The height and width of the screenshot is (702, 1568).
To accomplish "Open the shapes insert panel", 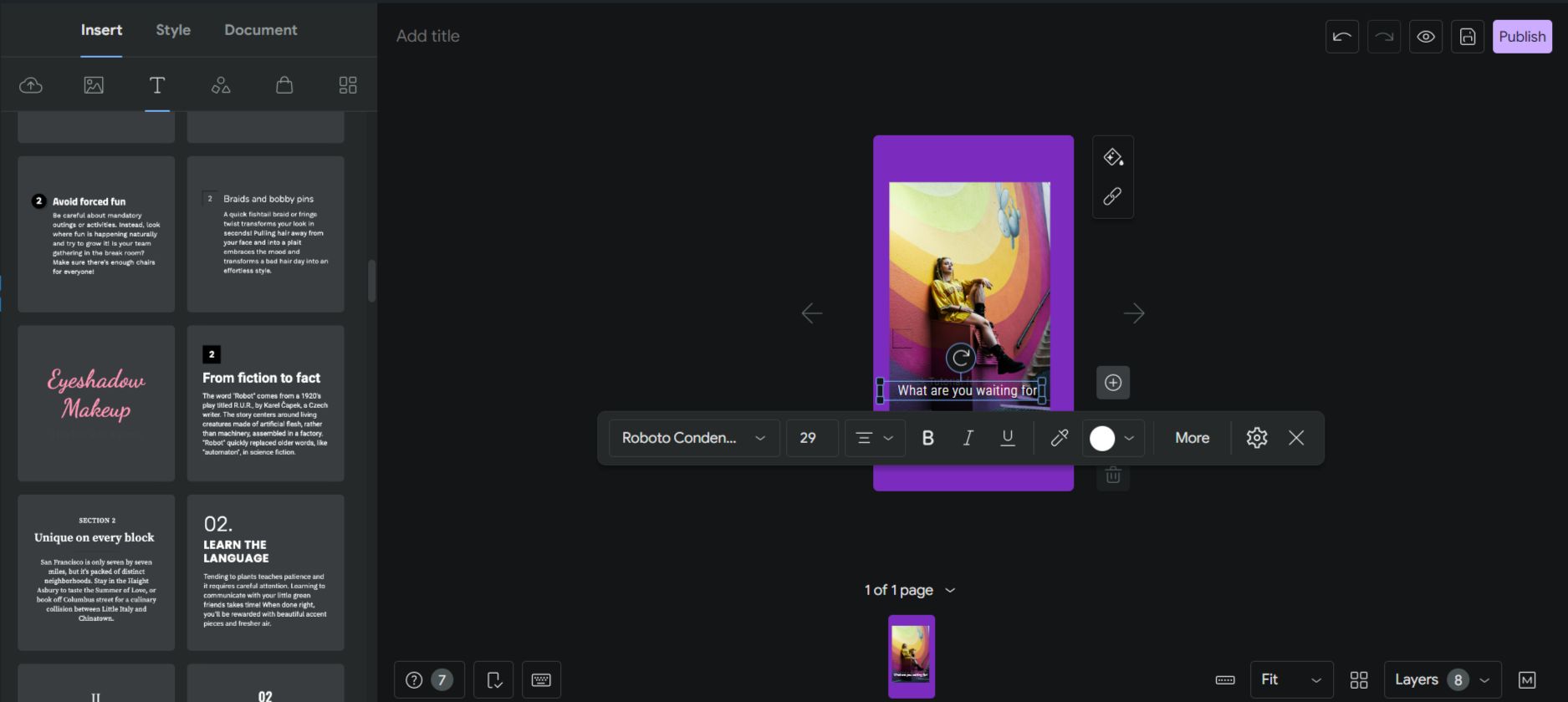I will click(x=221, y=85).
